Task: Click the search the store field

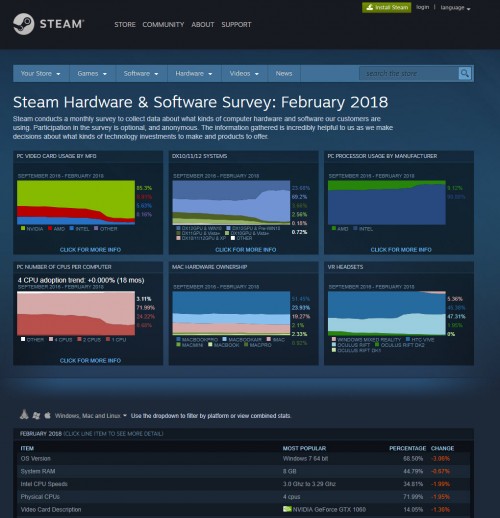Action: pyautogui.click(x=409, y=73)
